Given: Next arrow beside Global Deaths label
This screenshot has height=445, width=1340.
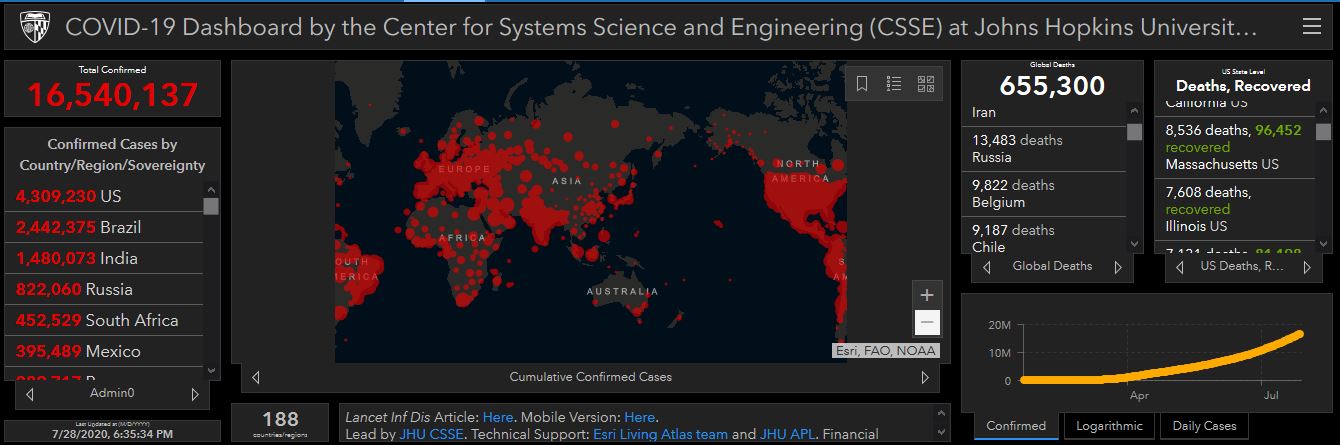Looking at the screenshot, I should tap(1118, 267).
